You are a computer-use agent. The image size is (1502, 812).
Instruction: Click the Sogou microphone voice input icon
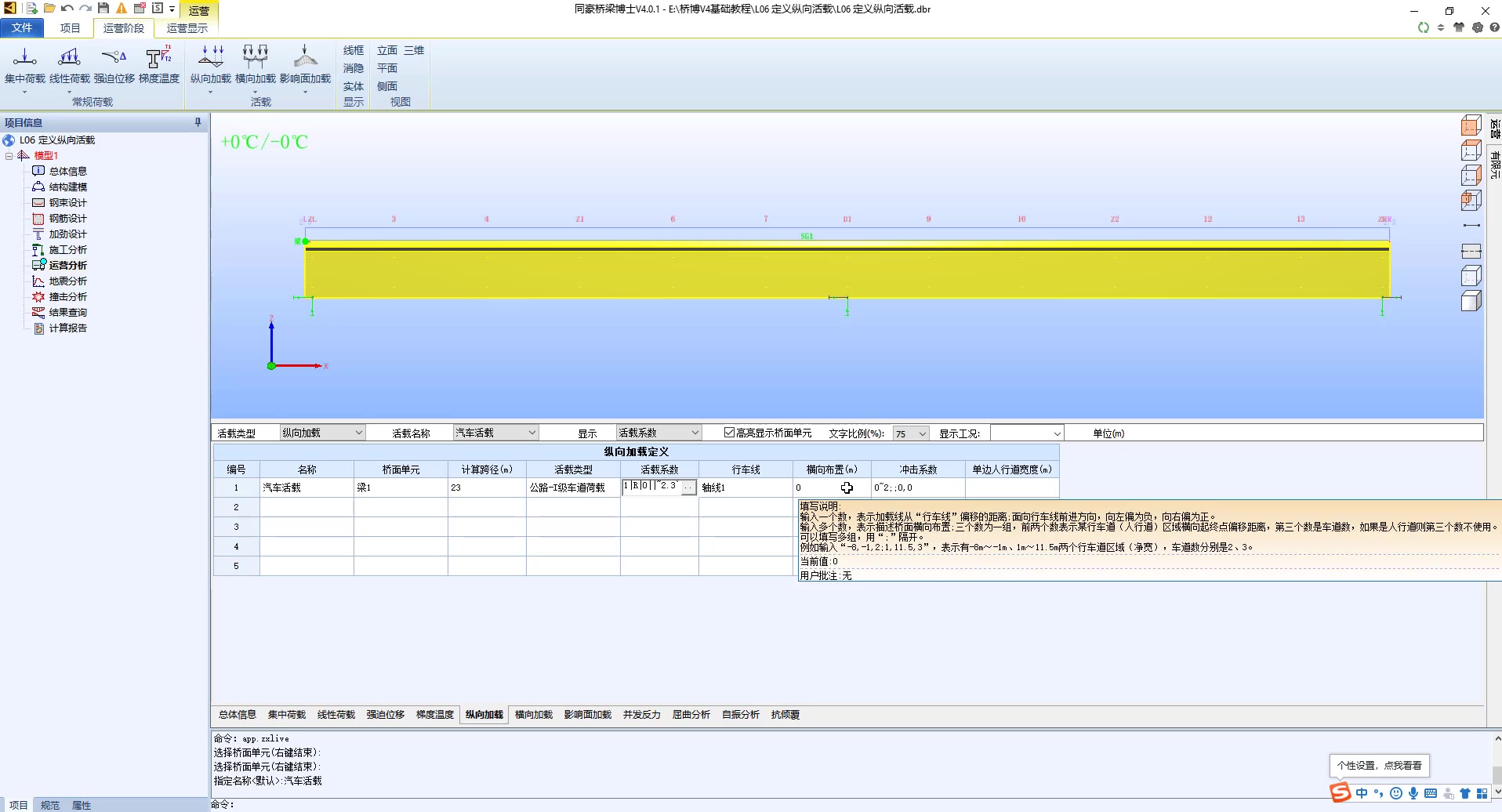pos(1413,793)
